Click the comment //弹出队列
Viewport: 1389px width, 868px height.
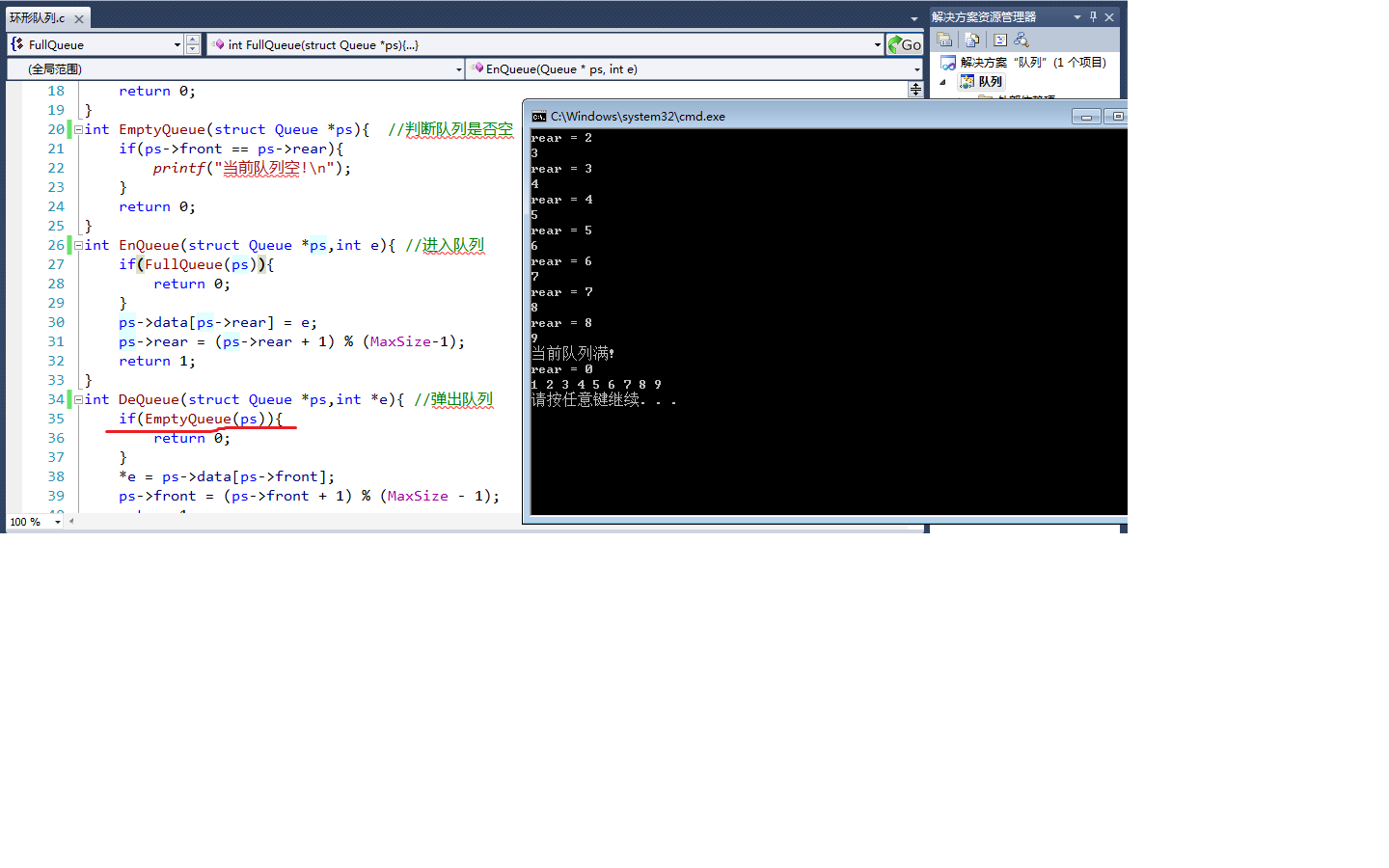(x=453, y=399)
